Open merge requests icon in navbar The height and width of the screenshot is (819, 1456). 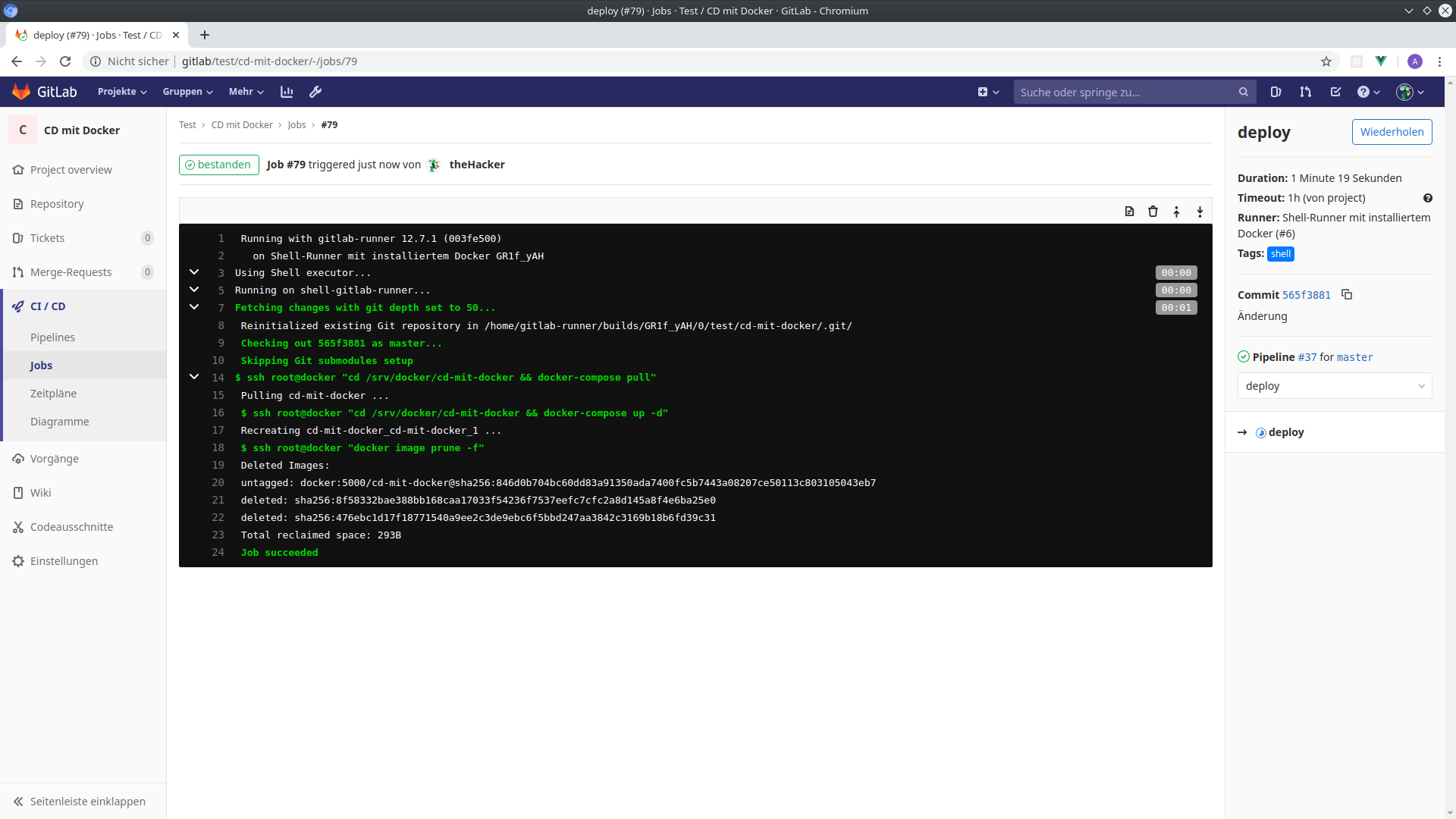tap(1305, 92)
